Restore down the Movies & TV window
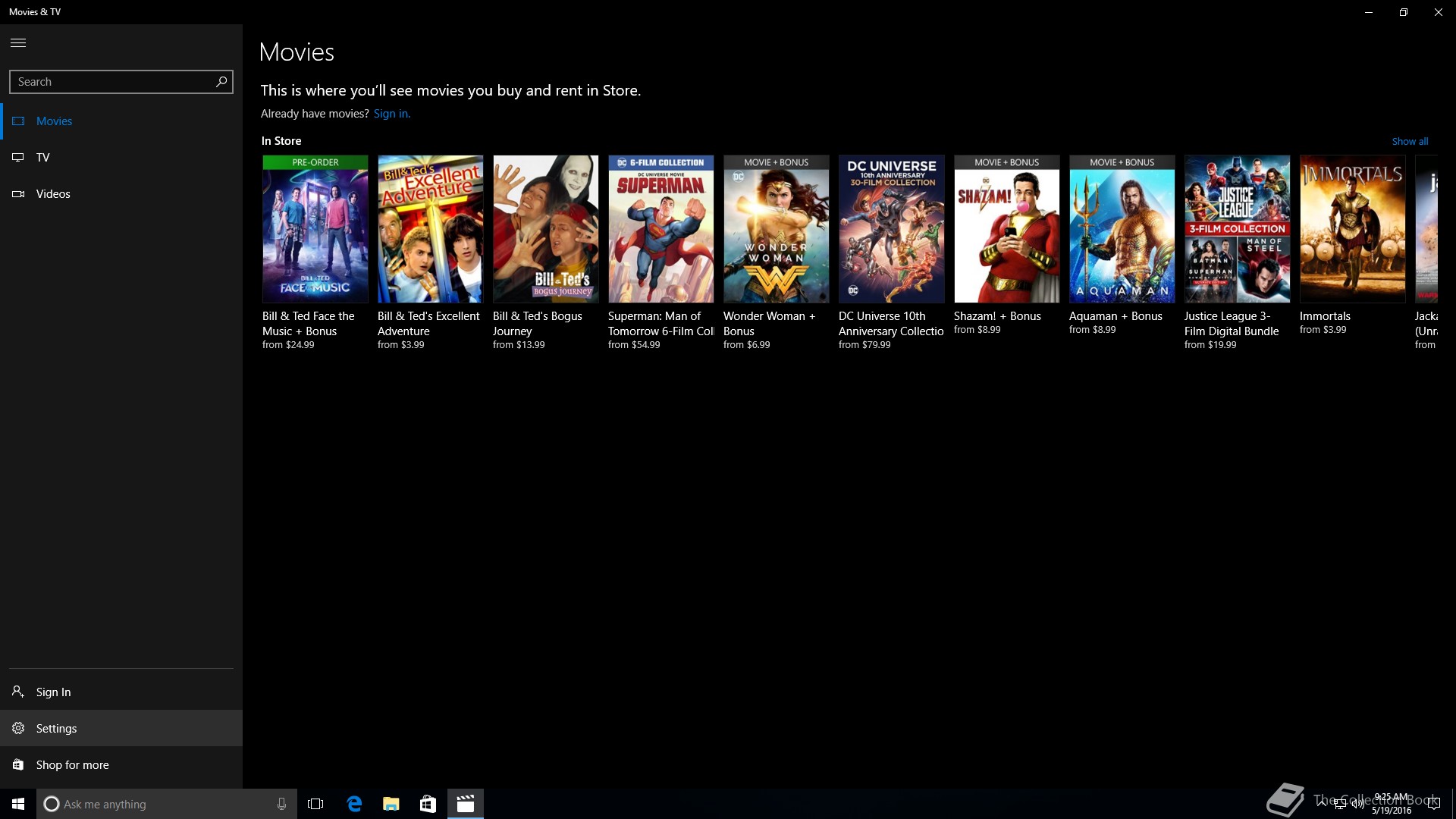The width and height of the screenshot is (1456, 819). 1404,12
